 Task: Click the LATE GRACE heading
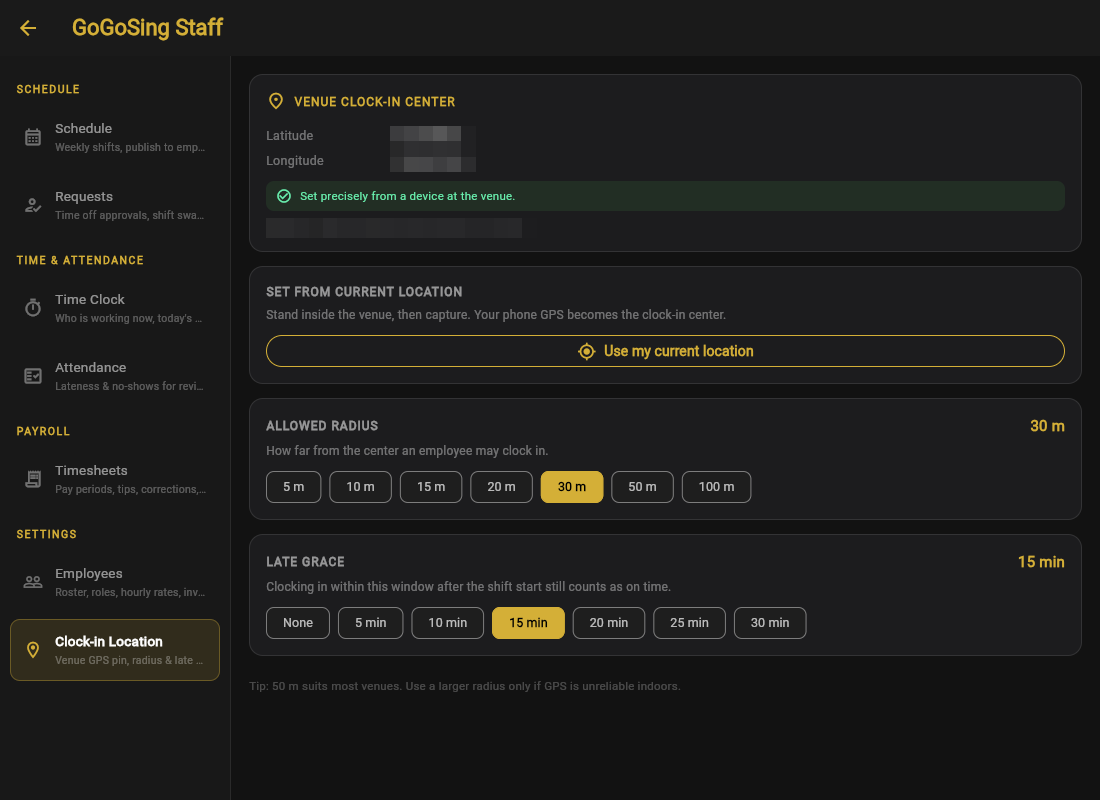305,562
